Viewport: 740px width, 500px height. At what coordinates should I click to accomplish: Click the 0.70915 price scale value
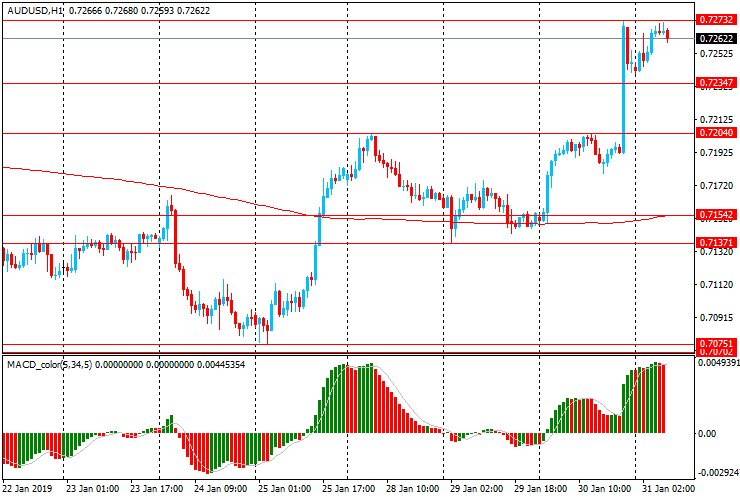coord(716,318)
